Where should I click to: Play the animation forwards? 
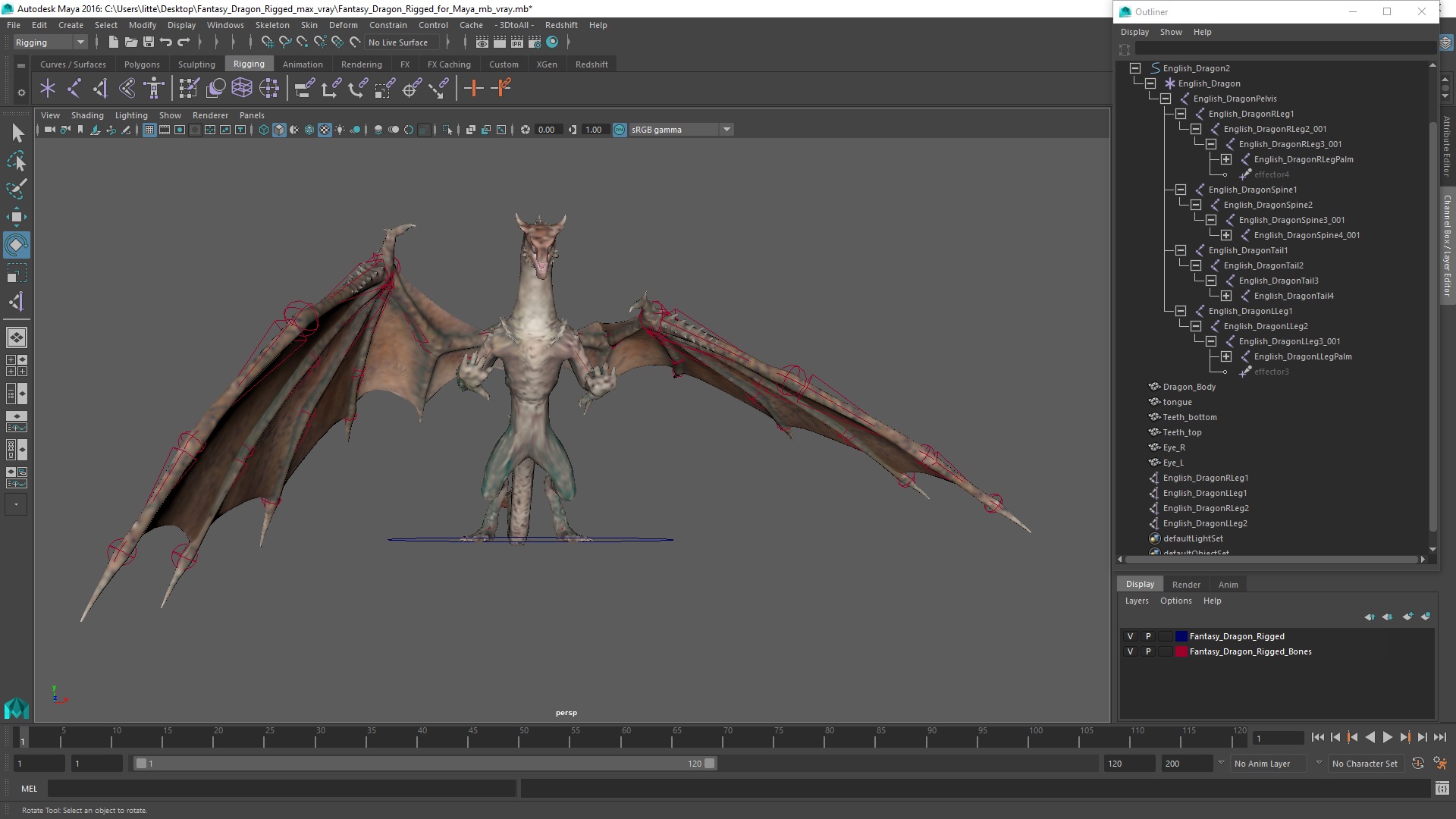coord(1387,737)
